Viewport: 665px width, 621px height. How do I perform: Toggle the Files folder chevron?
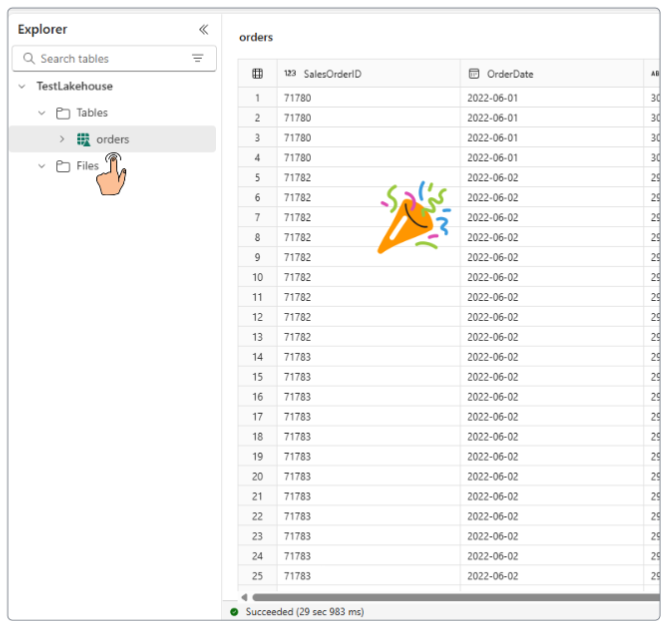tap(42, 166)
